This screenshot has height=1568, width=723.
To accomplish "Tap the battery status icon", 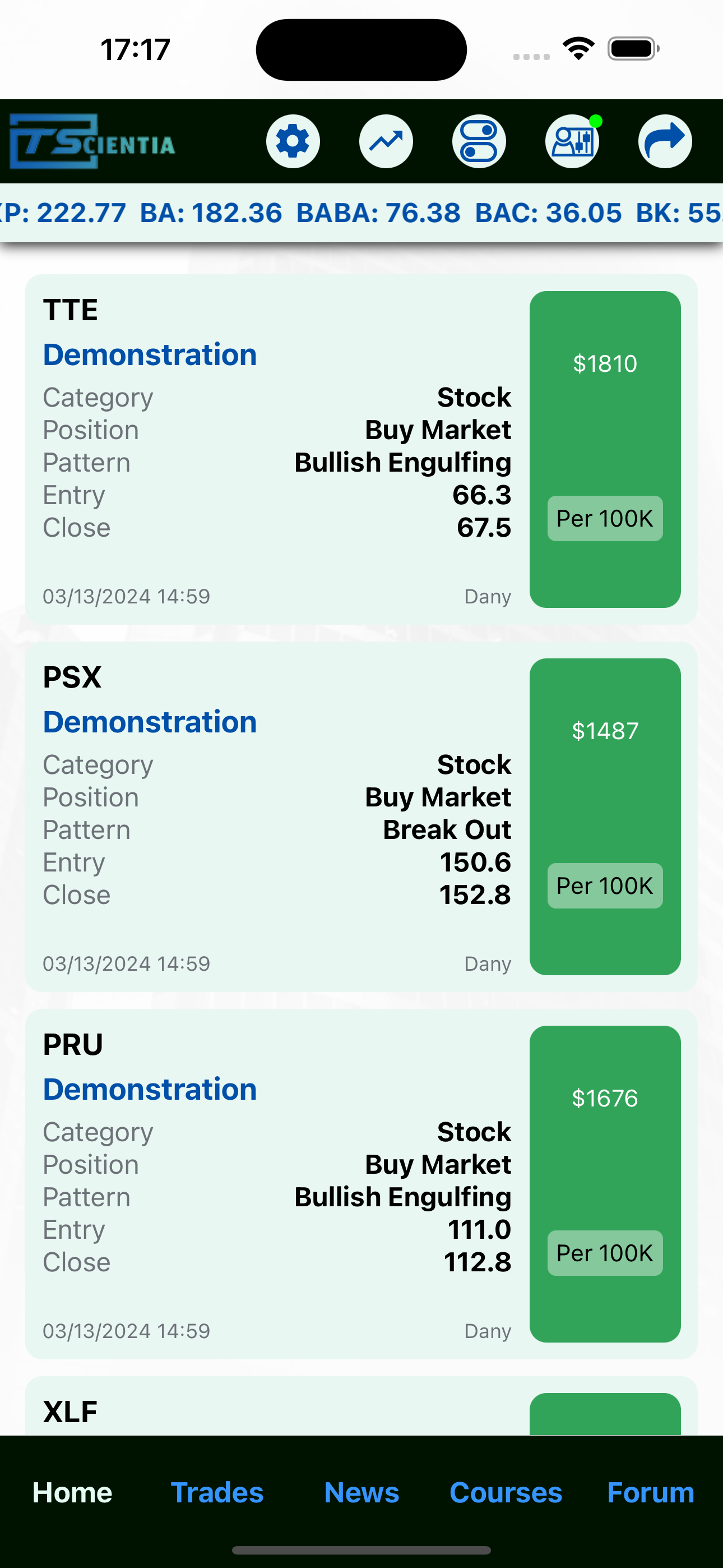I will 633,49.
